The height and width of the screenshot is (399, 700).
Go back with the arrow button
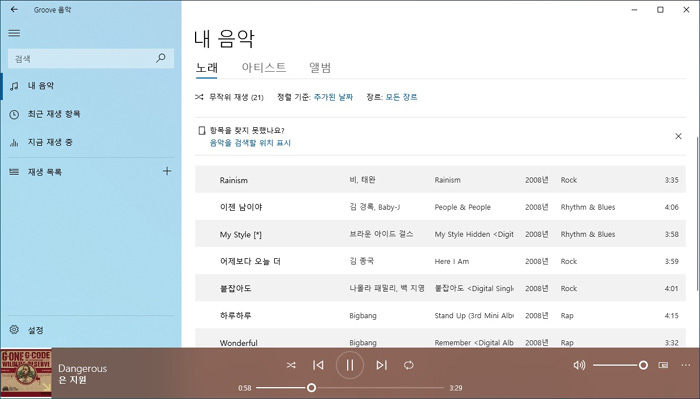tap(14, 9)
